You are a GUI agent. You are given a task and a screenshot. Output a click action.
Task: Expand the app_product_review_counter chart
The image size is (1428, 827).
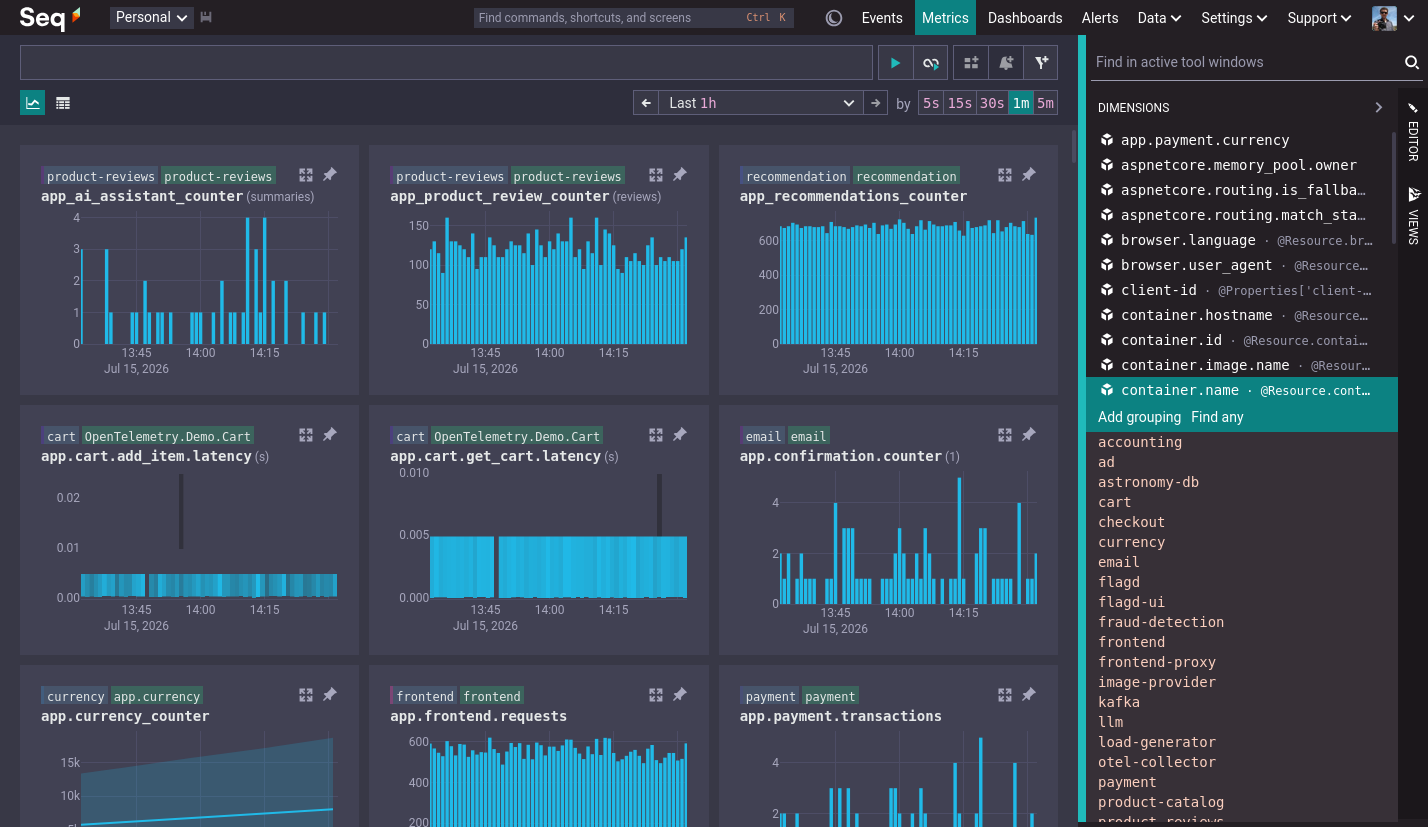656,175
